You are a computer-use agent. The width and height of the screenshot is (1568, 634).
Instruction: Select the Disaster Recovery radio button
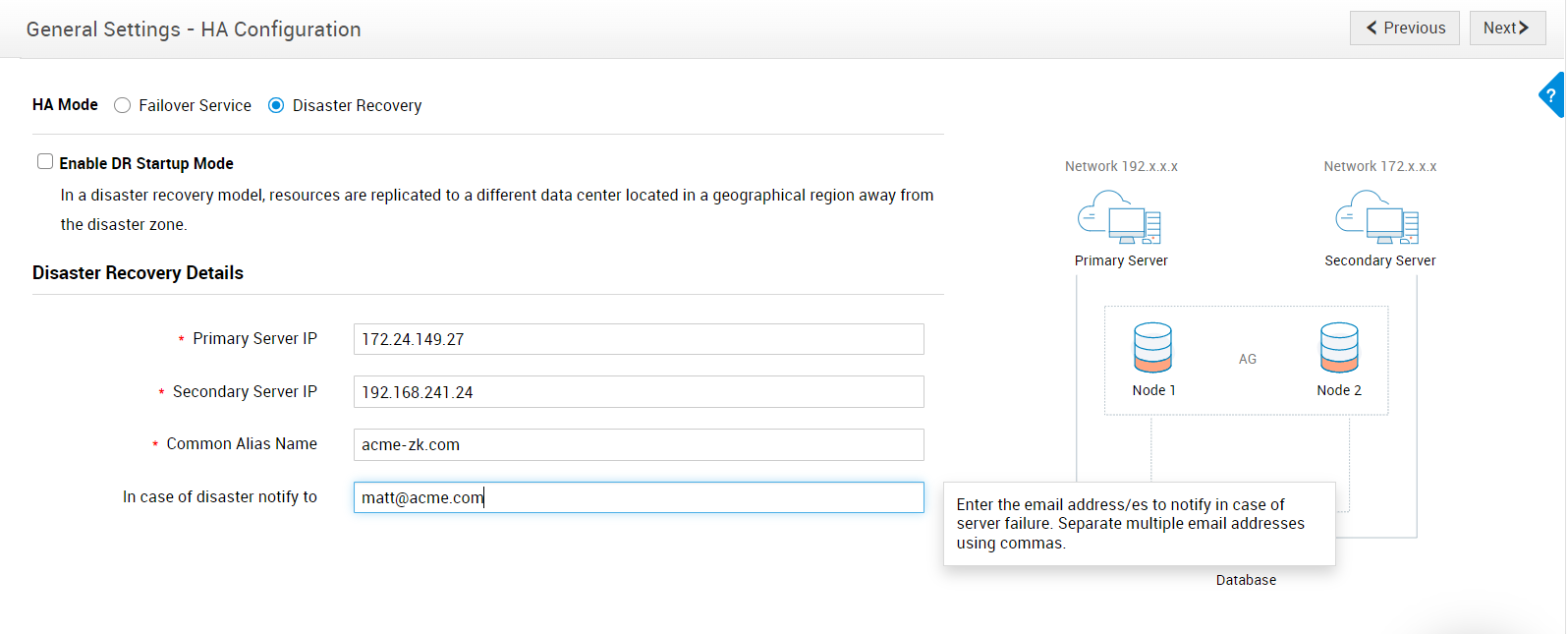[x=276, y=105]
